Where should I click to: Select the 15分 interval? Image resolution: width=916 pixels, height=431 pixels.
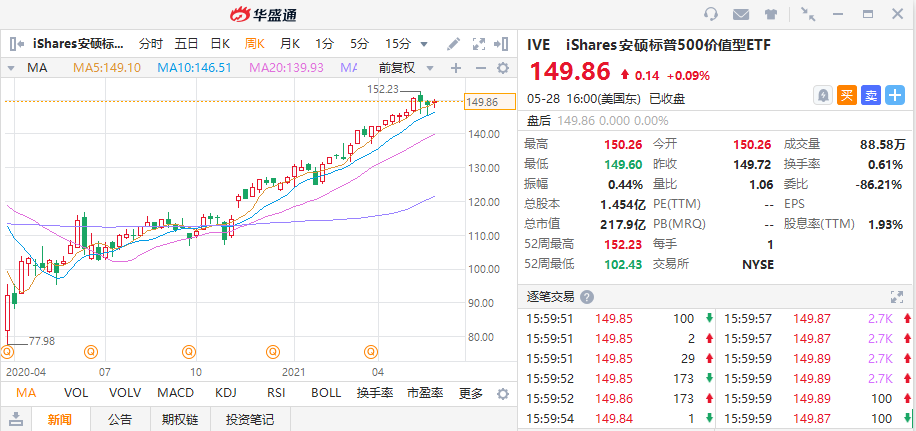(x=398, y=43)
